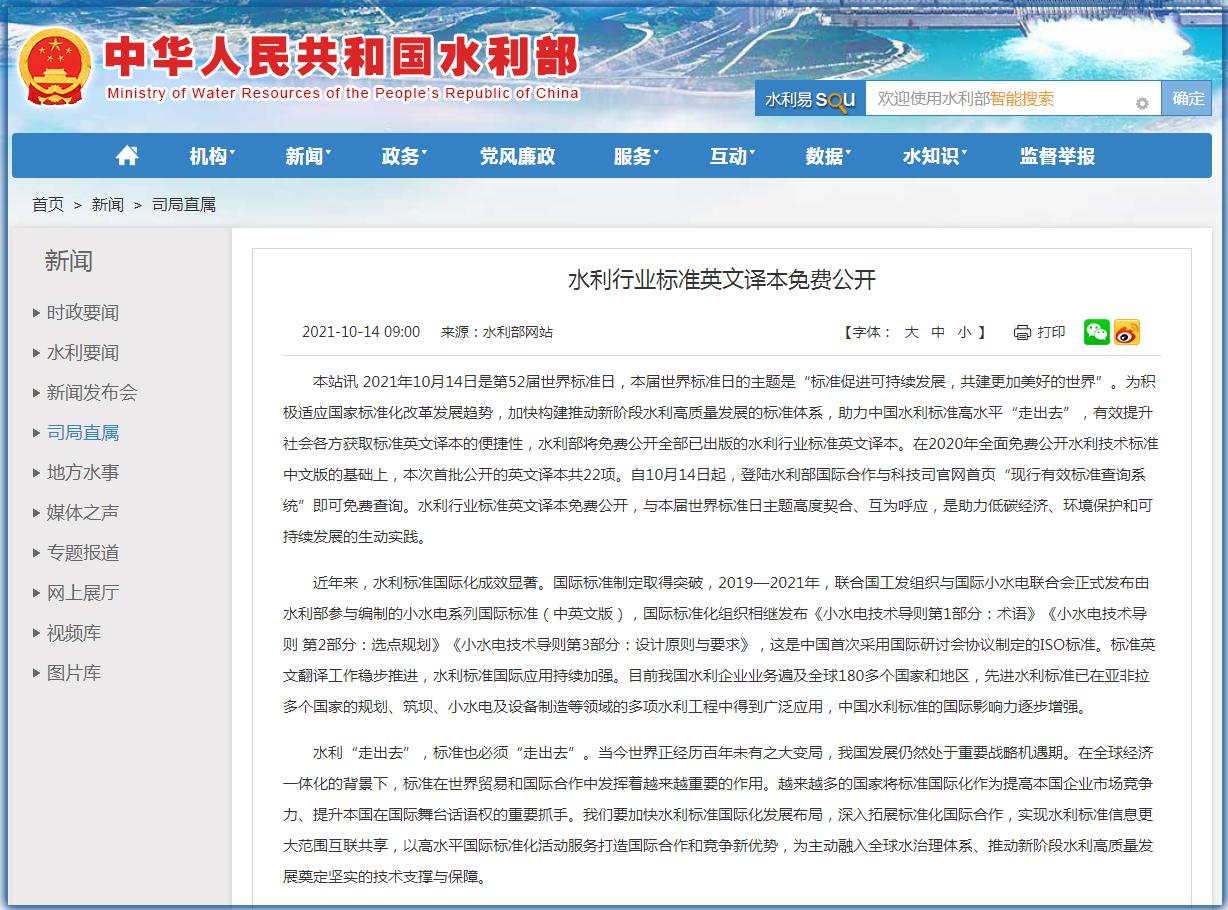Set font size to 小
The height and width of the screenshot is (910, 1228).
tap(964, 332)
